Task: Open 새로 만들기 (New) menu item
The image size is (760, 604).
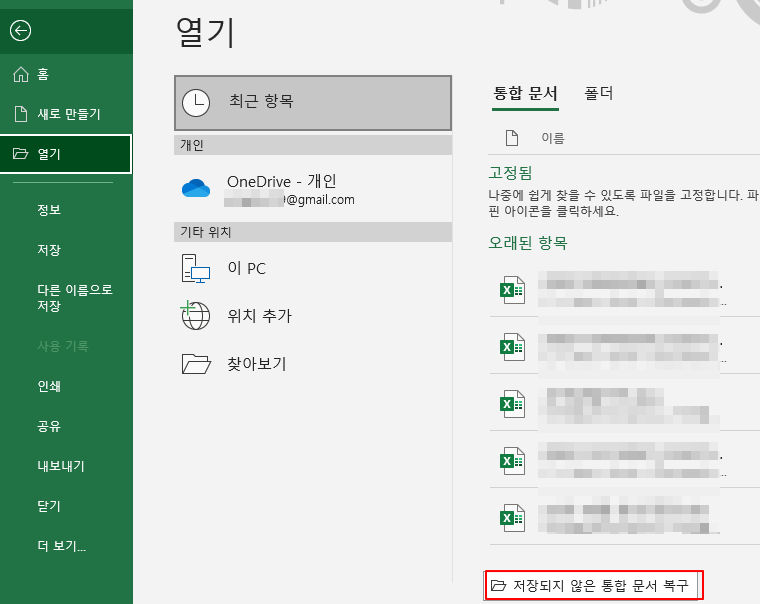Action: pyautogui.click(x=66, y=114)
